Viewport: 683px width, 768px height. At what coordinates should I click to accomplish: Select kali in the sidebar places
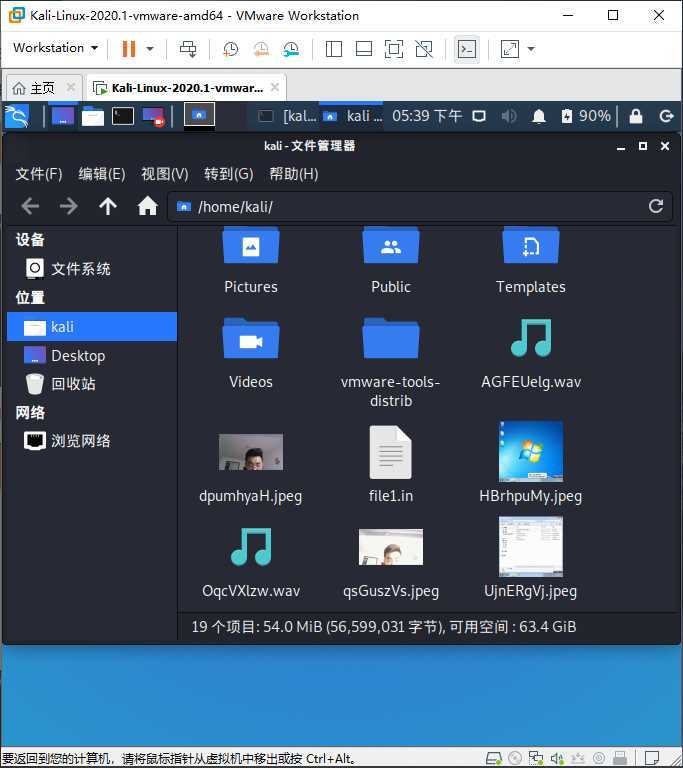pos(92,327)
